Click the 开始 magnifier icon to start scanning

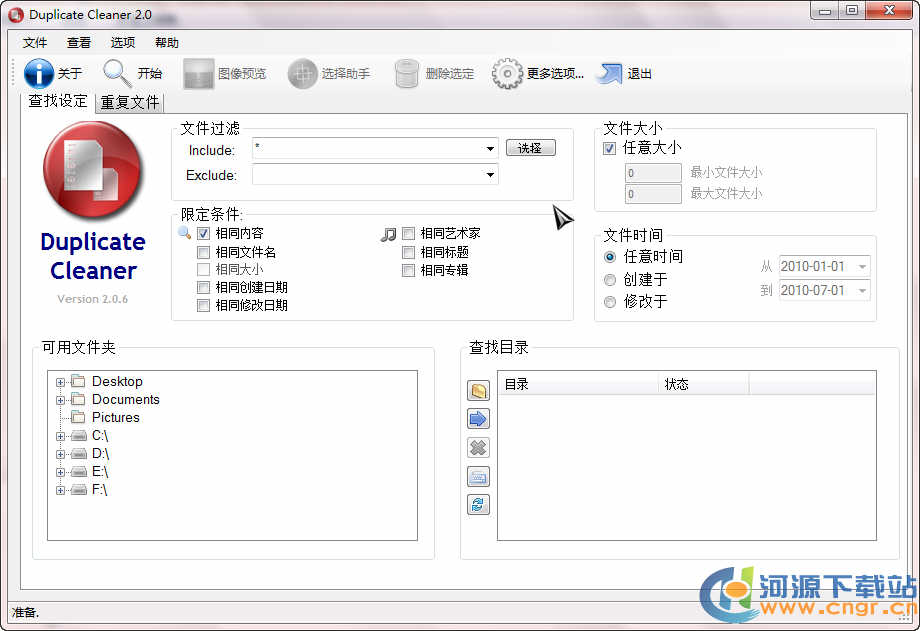click(113, 72)
